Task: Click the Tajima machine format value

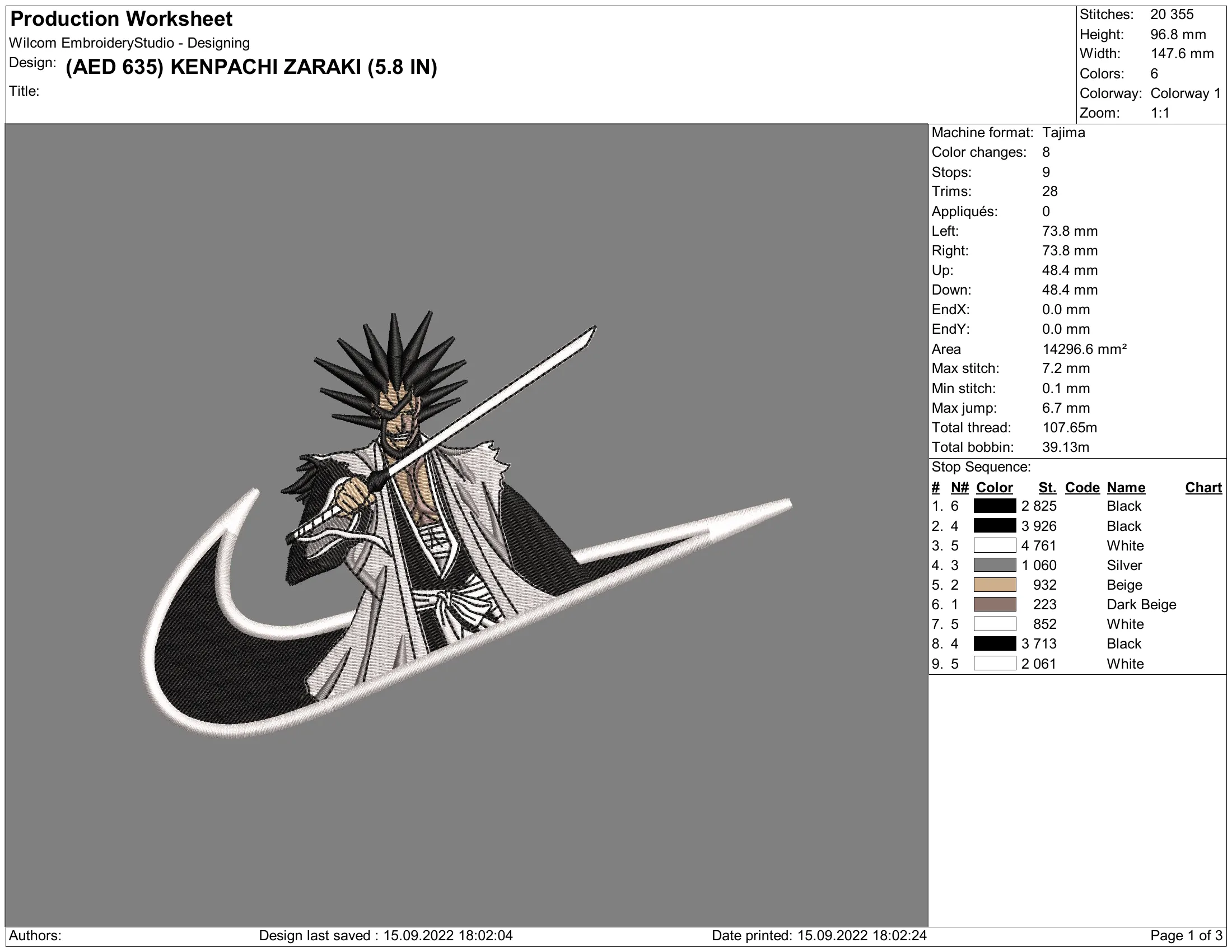Action: (x=1063, y=133)
